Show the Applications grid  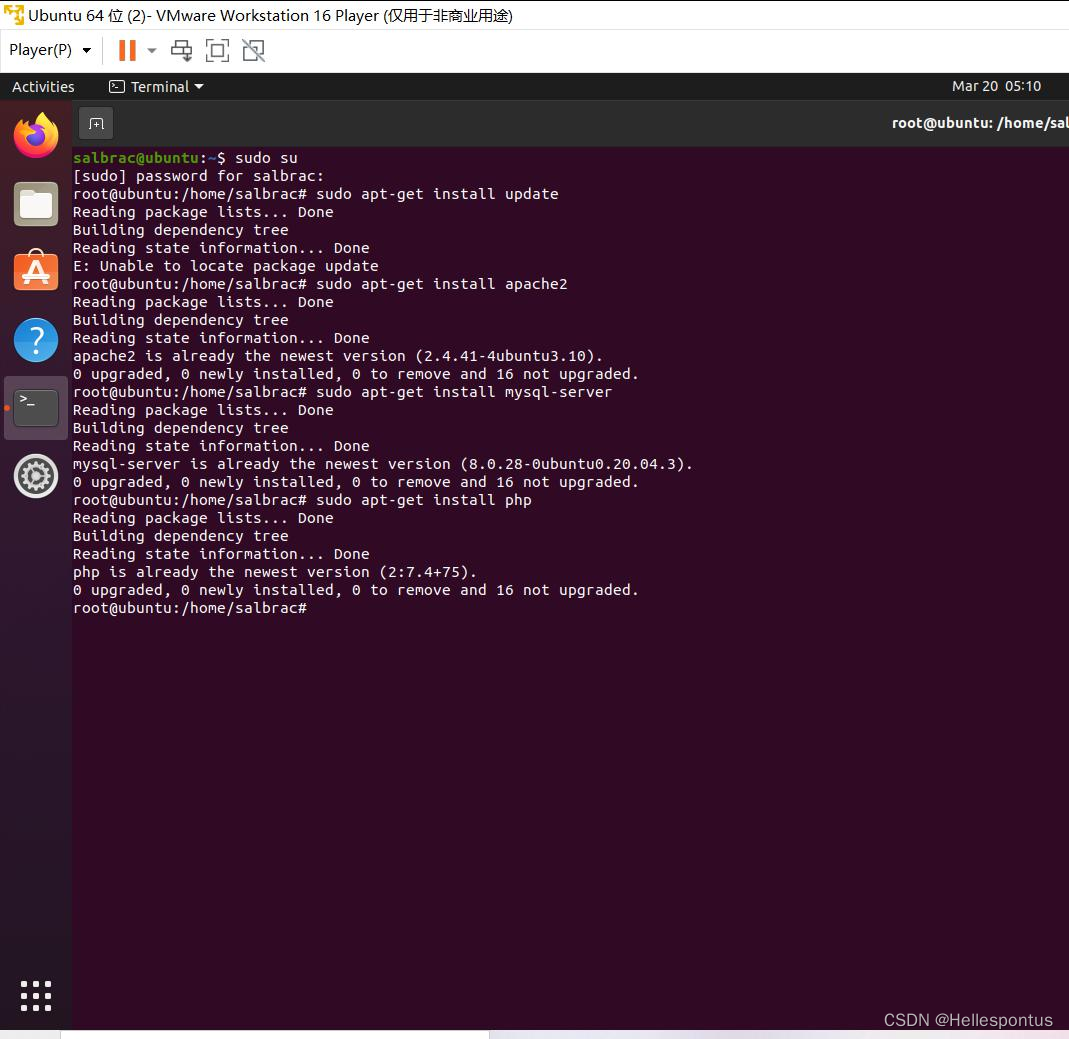36,995
